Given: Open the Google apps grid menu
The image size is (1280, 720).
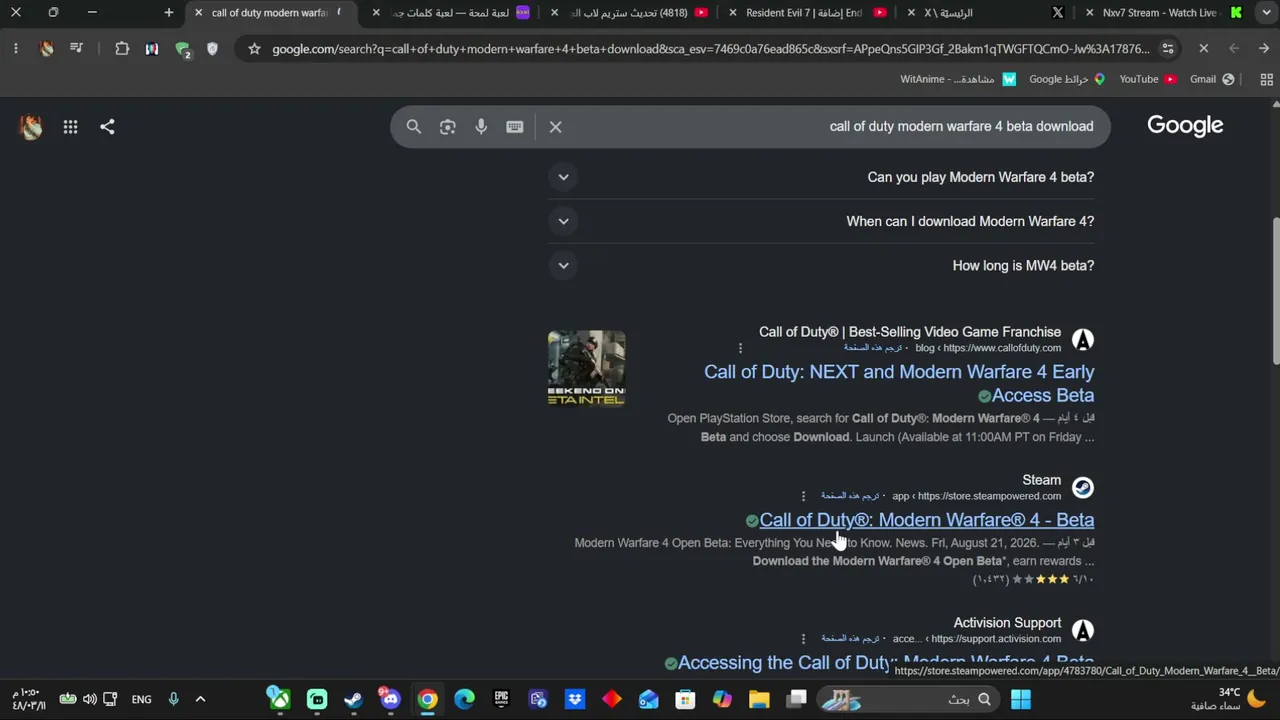Looking at the screenshot, I should [70, 127].
